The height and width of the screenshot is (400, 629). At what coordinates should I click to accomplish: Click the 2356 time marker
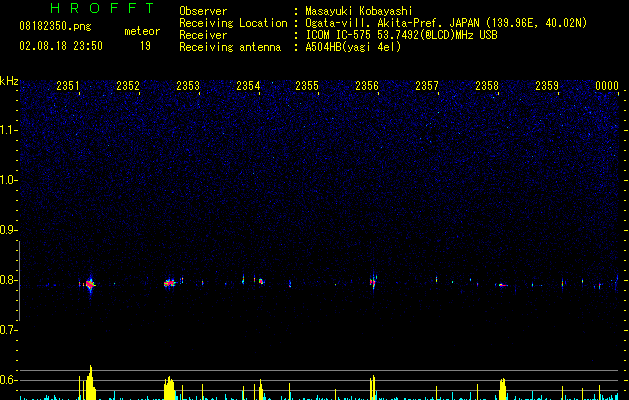(x=367, y=86)
